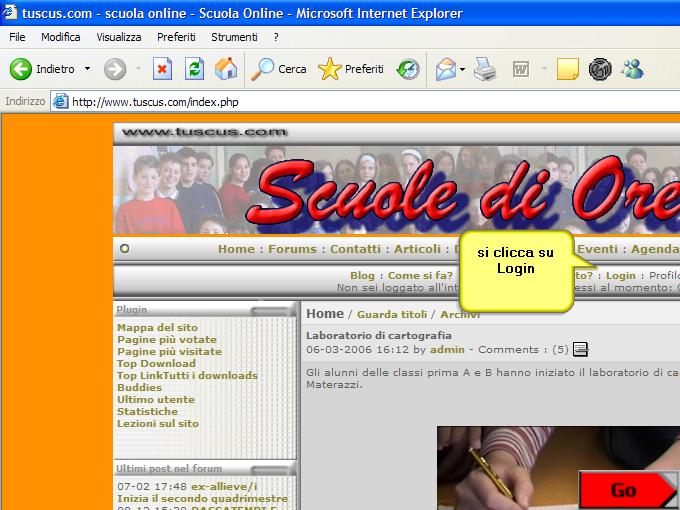The image size is (680, 510).
Task: Click the dark round globe icon
Action: 600,69
